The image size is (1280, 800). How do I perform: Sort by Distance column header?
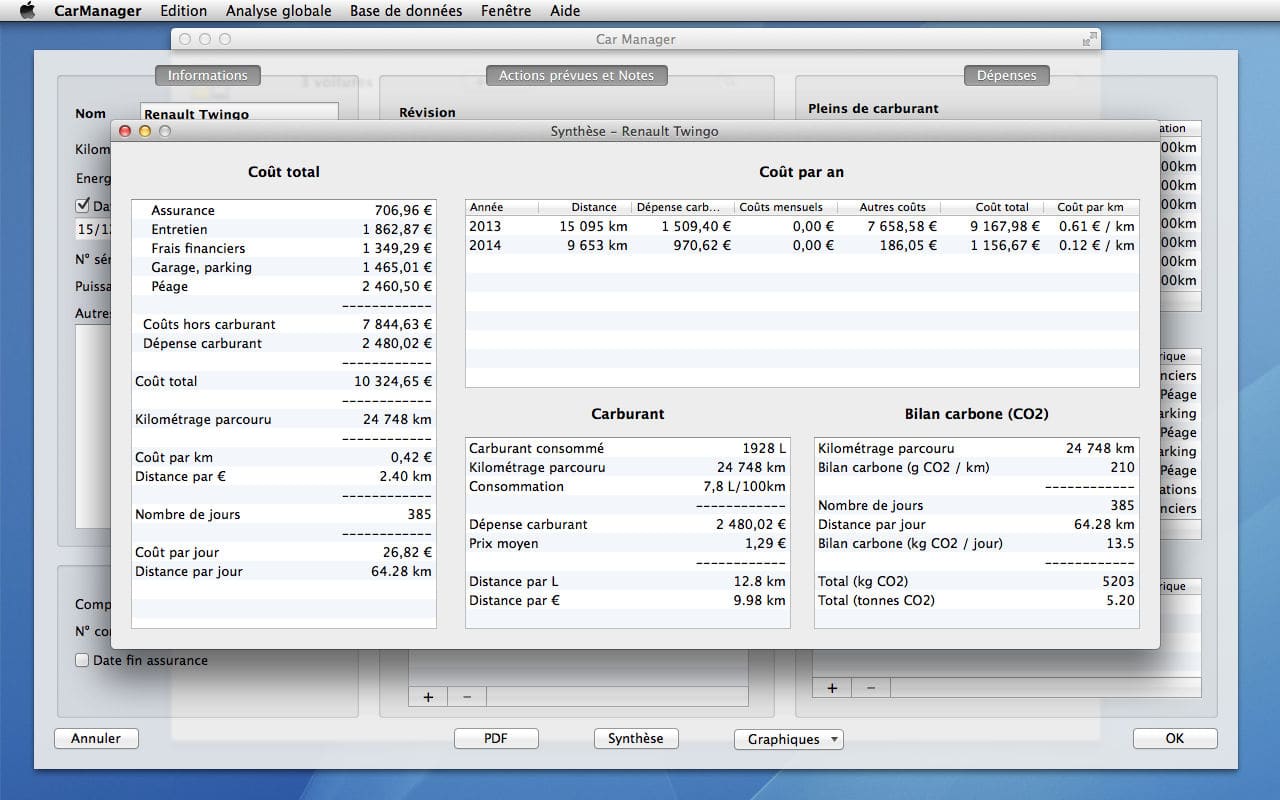585,207
